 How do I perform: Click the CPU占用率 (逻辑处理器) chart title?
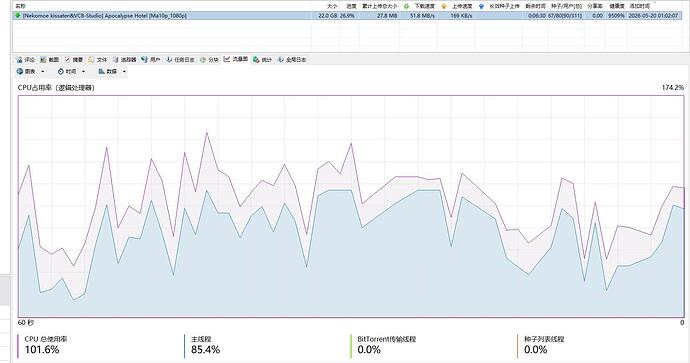[x=56, y=88]
